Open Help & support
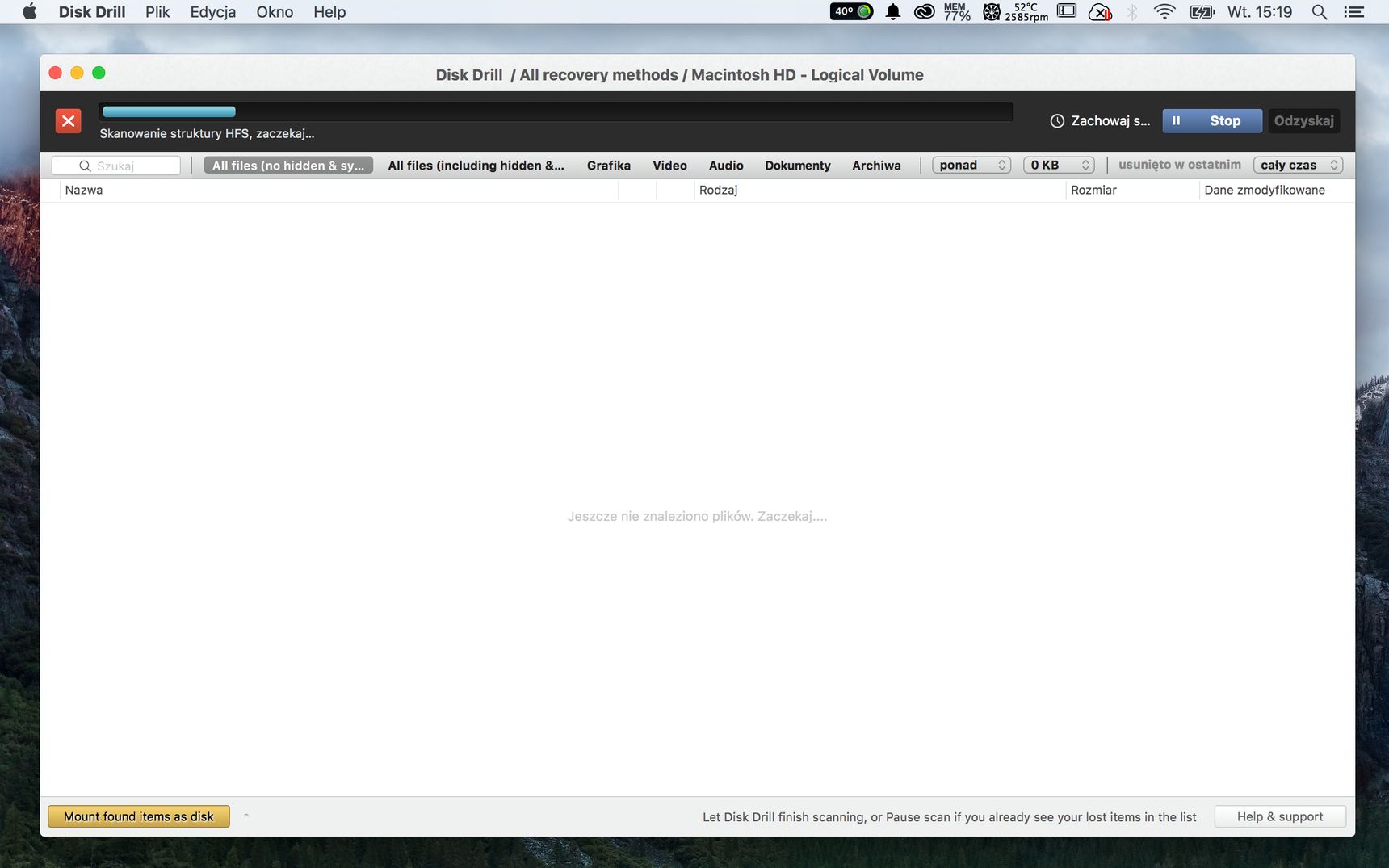1389x868 pixels. [1280, 816]
